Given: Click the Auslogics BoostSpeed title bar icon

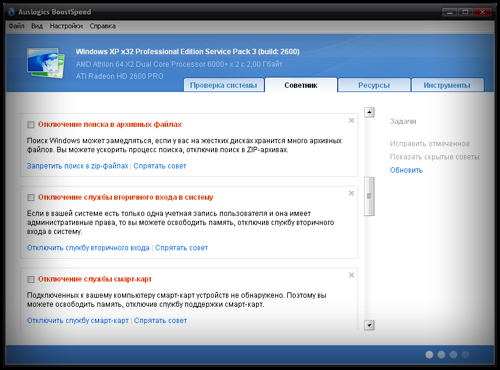Looking at the screenshot, I should pyautogui.click(x=12, y=12).
